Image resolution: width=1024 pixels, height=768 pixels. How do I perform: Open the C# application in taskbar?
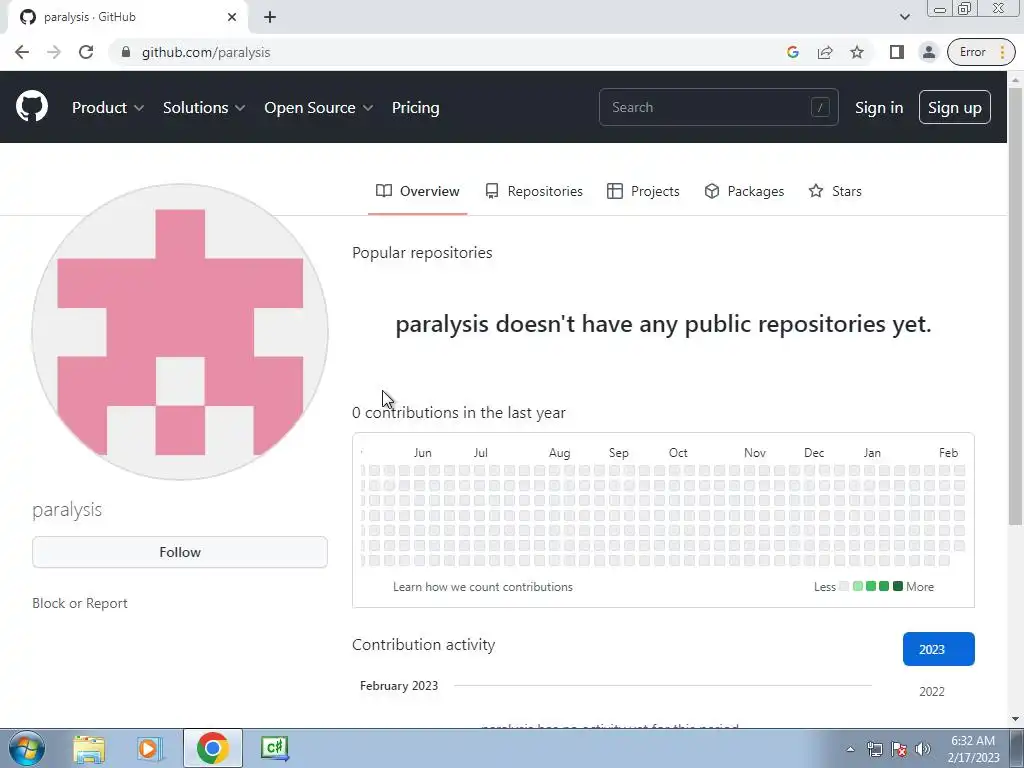click(x=274, y=748)
